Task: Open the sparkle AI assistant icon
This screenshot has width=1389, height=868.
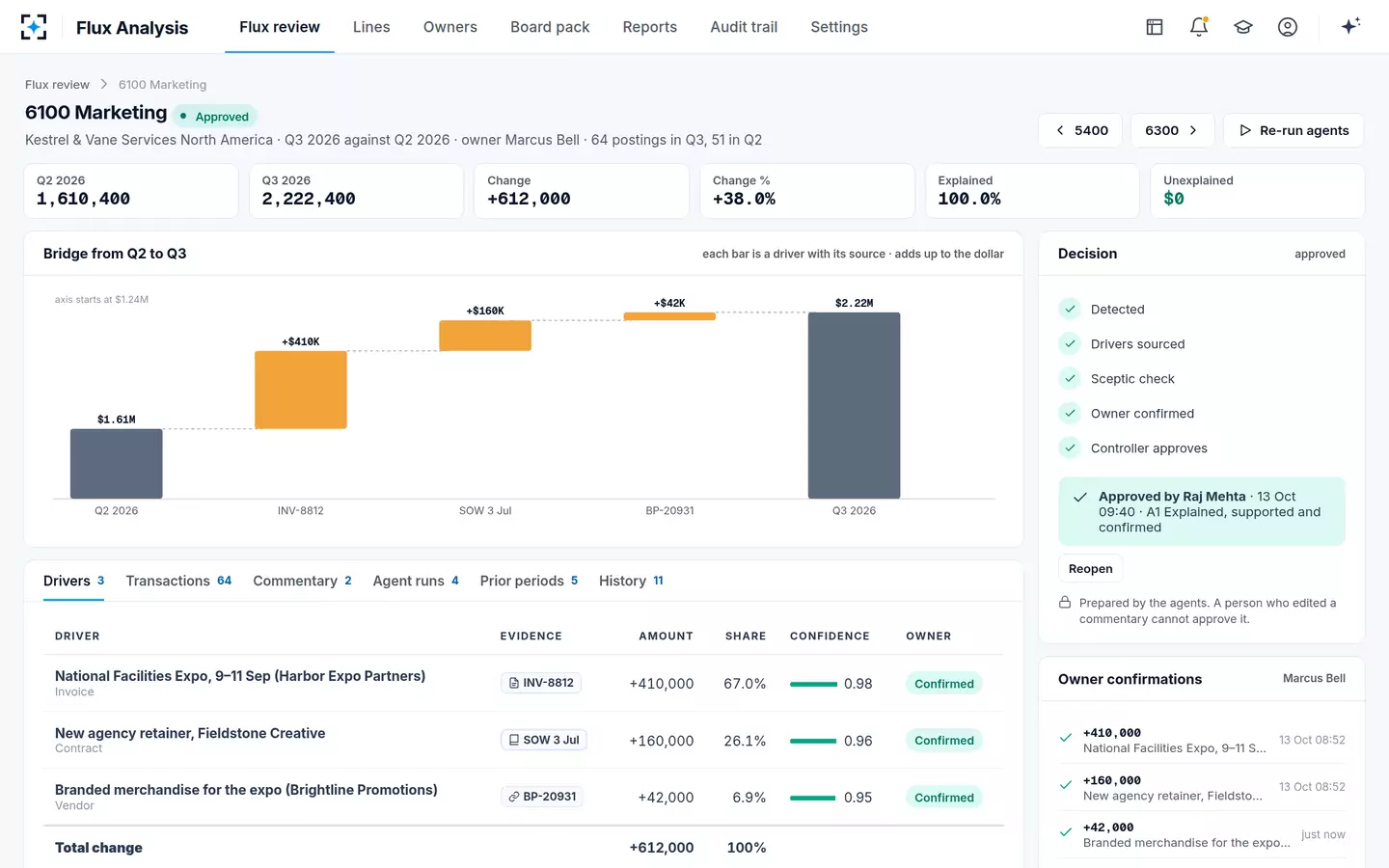Action: 1350,26
